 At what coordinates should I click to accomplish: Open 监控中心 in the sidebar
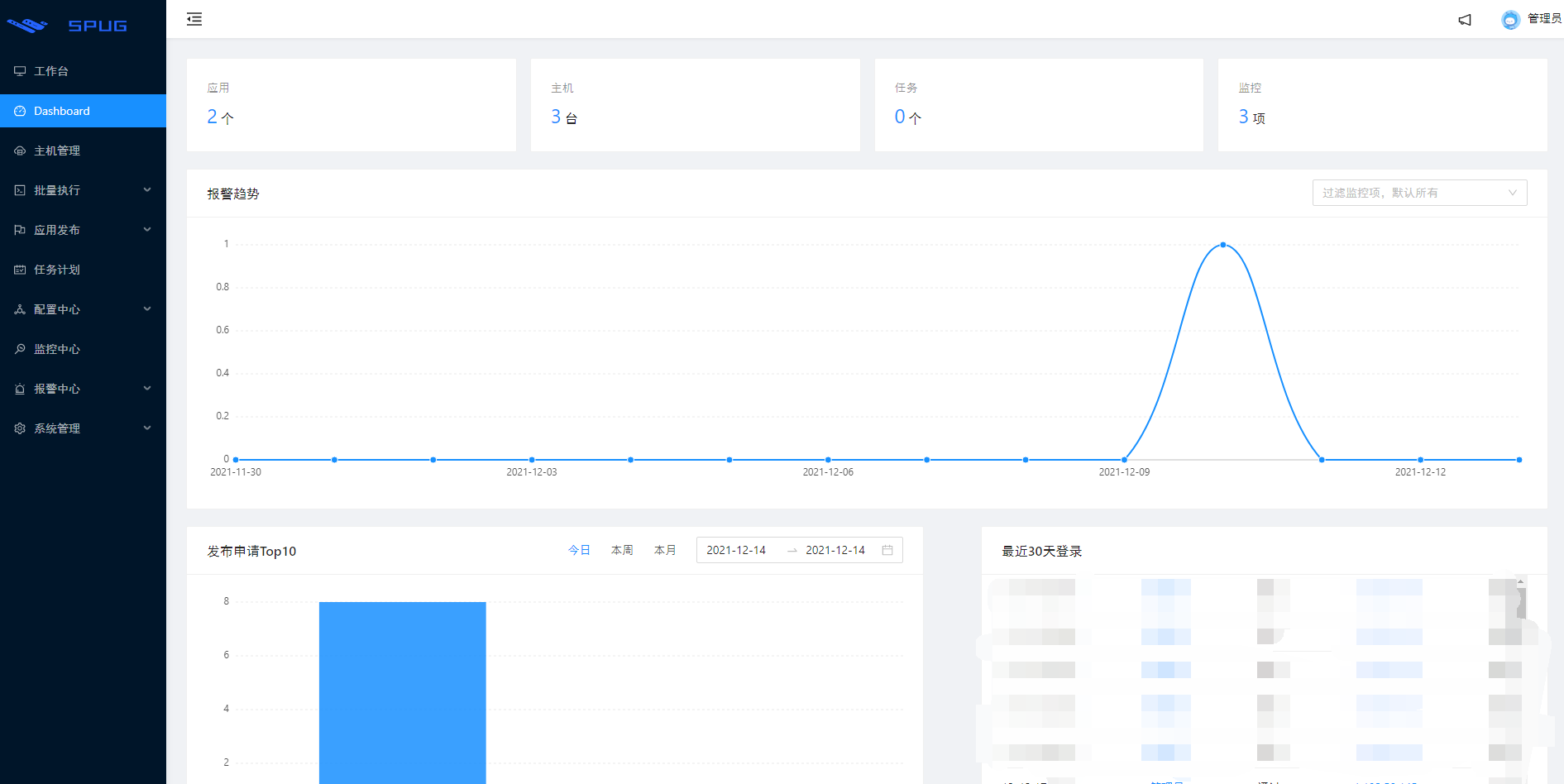(83, 349)
